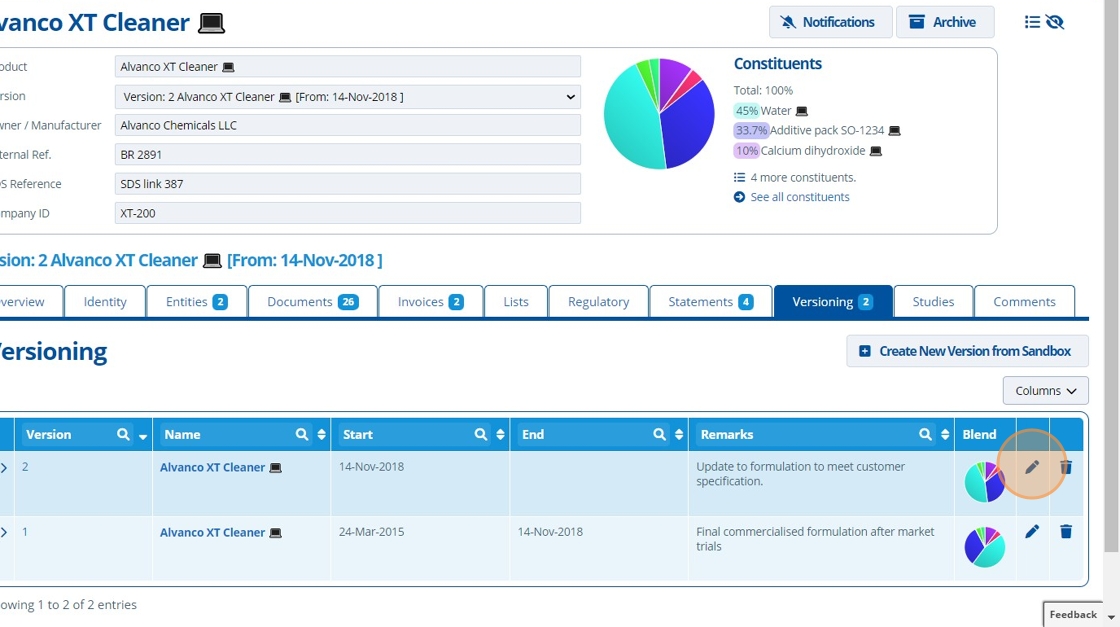Screen dimensions: 1120x627
Task: Sort by the End column arrows
Action: (x=679, y=434)
